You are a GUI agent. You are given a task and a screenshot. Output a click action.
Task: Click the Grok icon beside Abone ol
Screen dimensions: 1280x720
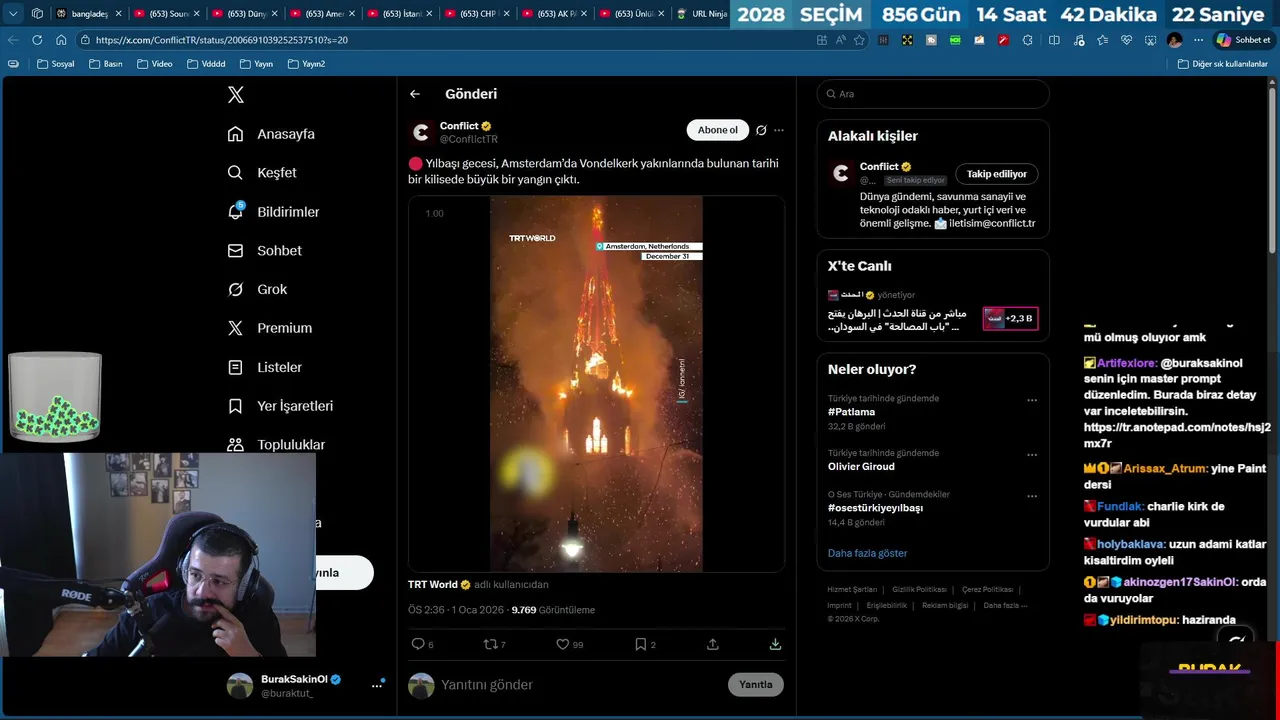pos(761,130)
